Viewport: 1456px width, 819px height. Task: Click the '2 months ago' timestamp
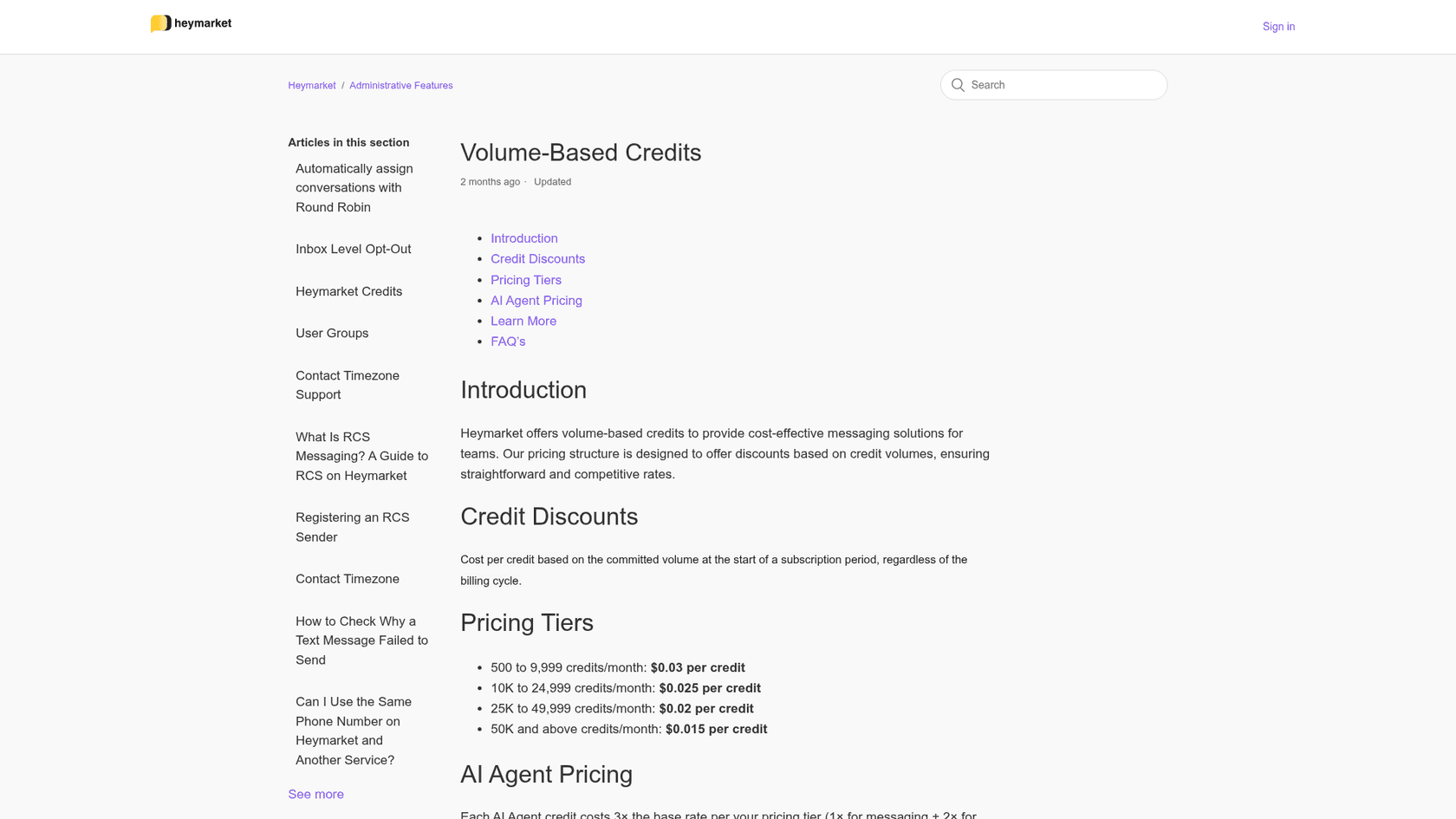491,182
